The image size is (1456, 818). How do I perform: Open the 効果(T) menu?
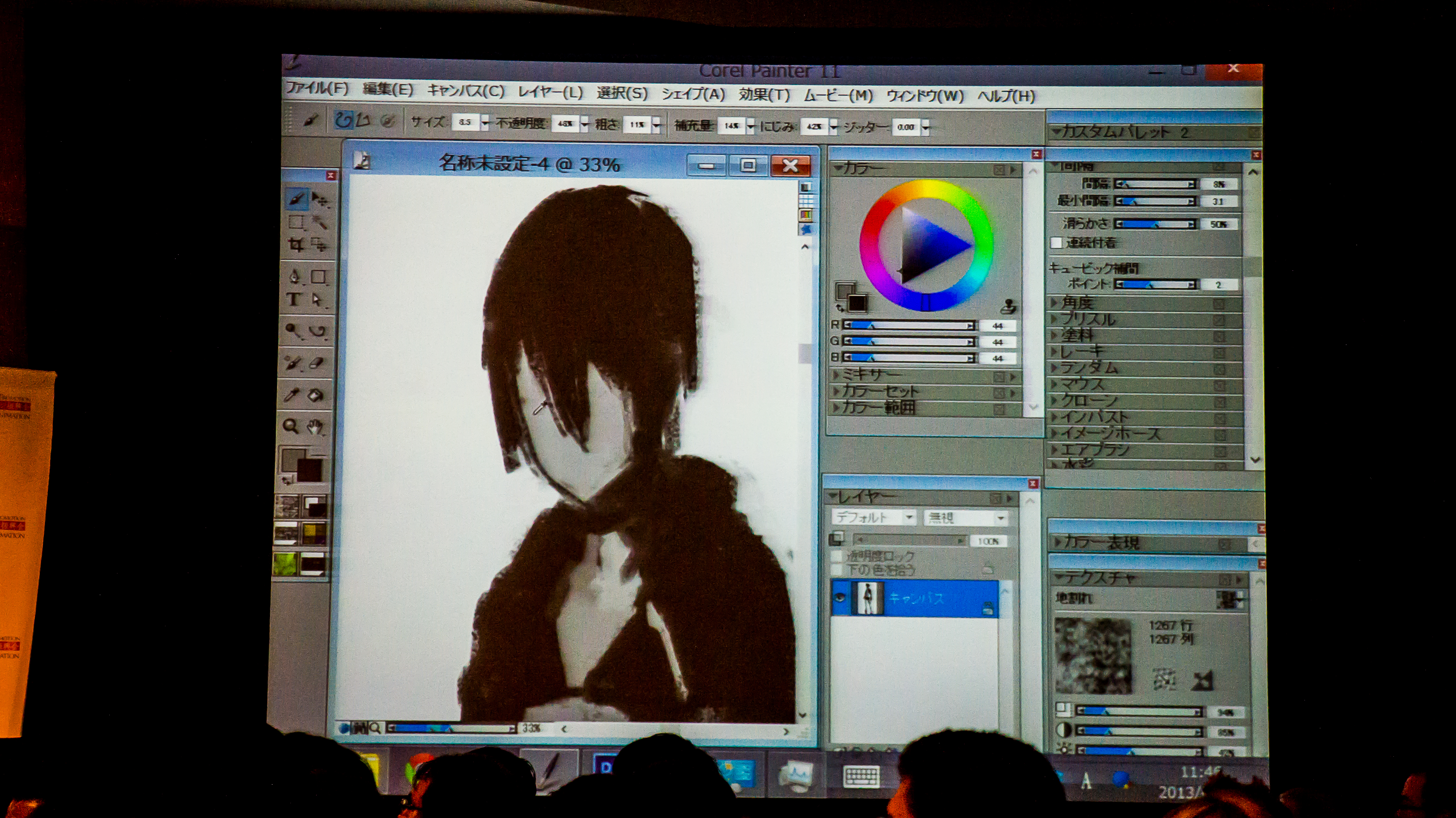(x=764, y=95)
